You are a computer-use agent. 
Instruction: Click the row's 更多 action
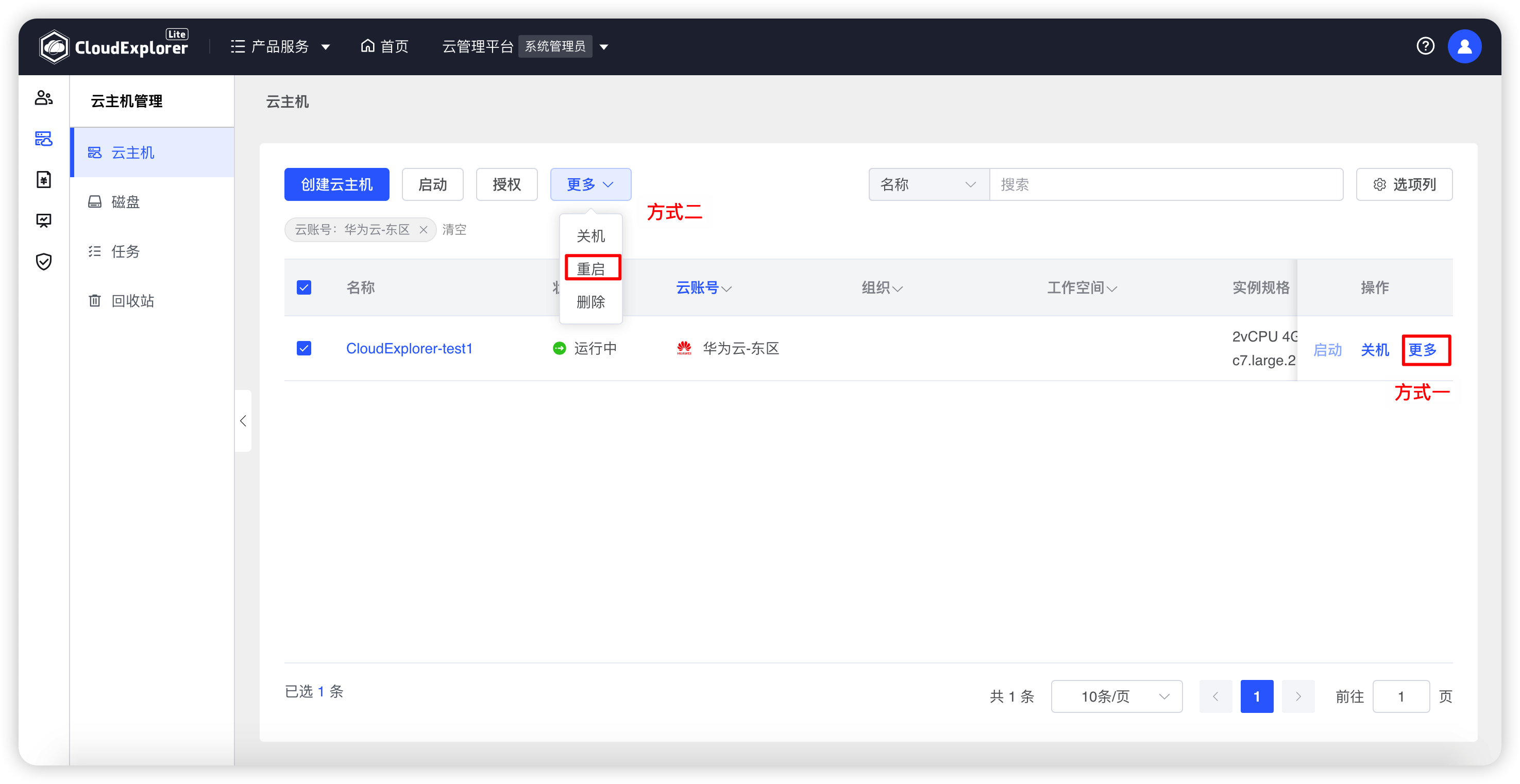(1422, 350)
